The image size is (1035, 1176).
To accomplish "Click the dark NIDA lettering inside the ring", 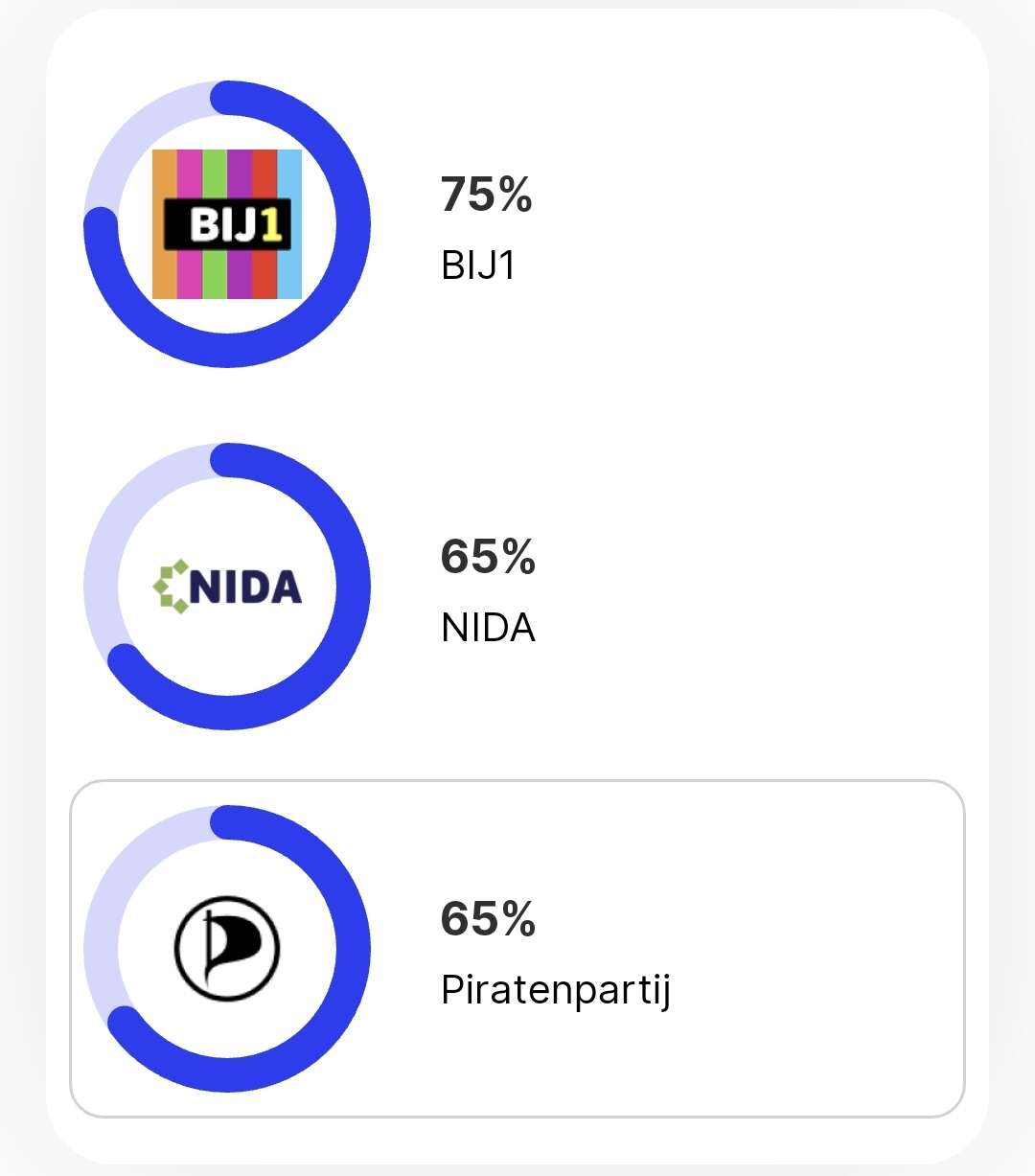I will point(245,587).
